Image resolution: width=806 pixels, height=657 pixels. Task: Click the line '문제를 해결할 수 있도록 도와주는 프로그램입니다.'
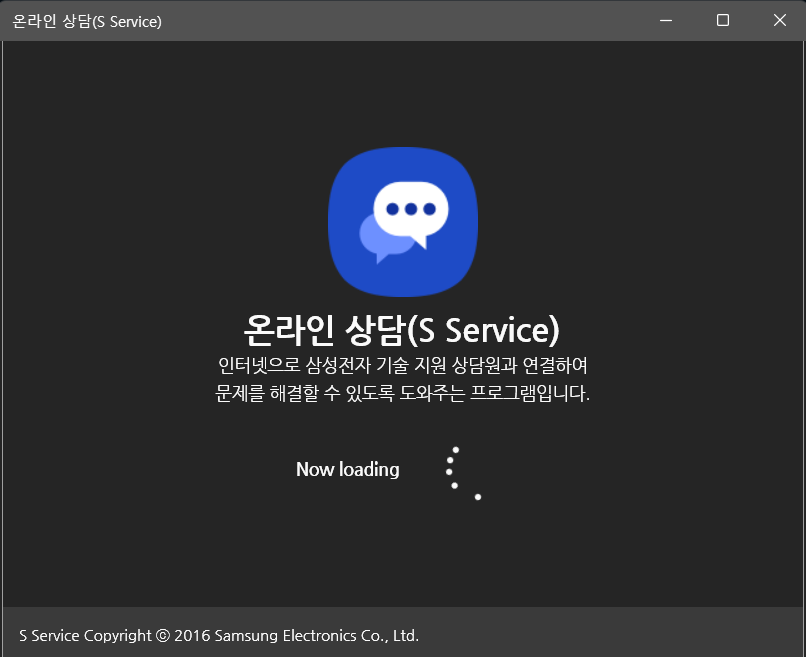tap(402, 393)
